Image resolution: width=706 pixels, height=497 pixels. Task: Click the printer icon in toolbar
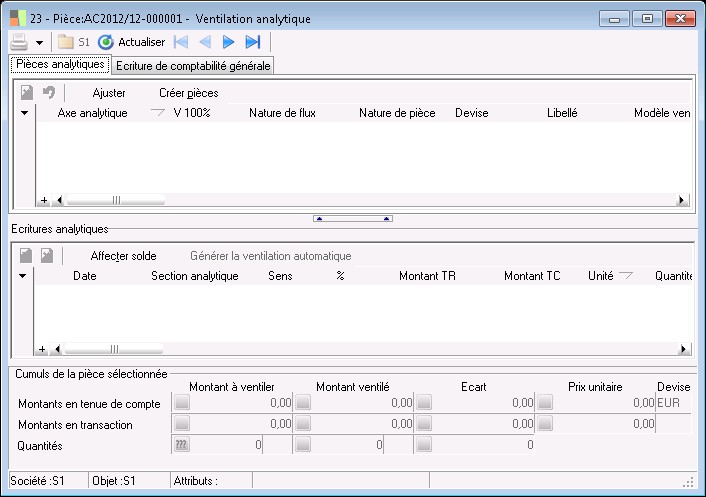click(x=19, y=42)
